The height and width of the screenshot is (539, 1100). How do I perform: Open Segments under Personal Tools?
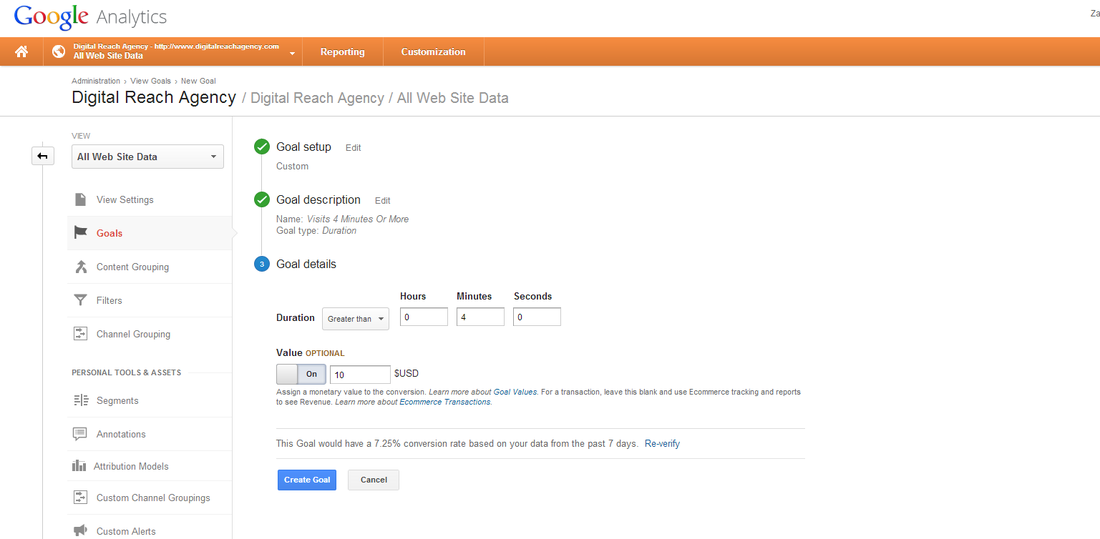[x=117, y=401]
